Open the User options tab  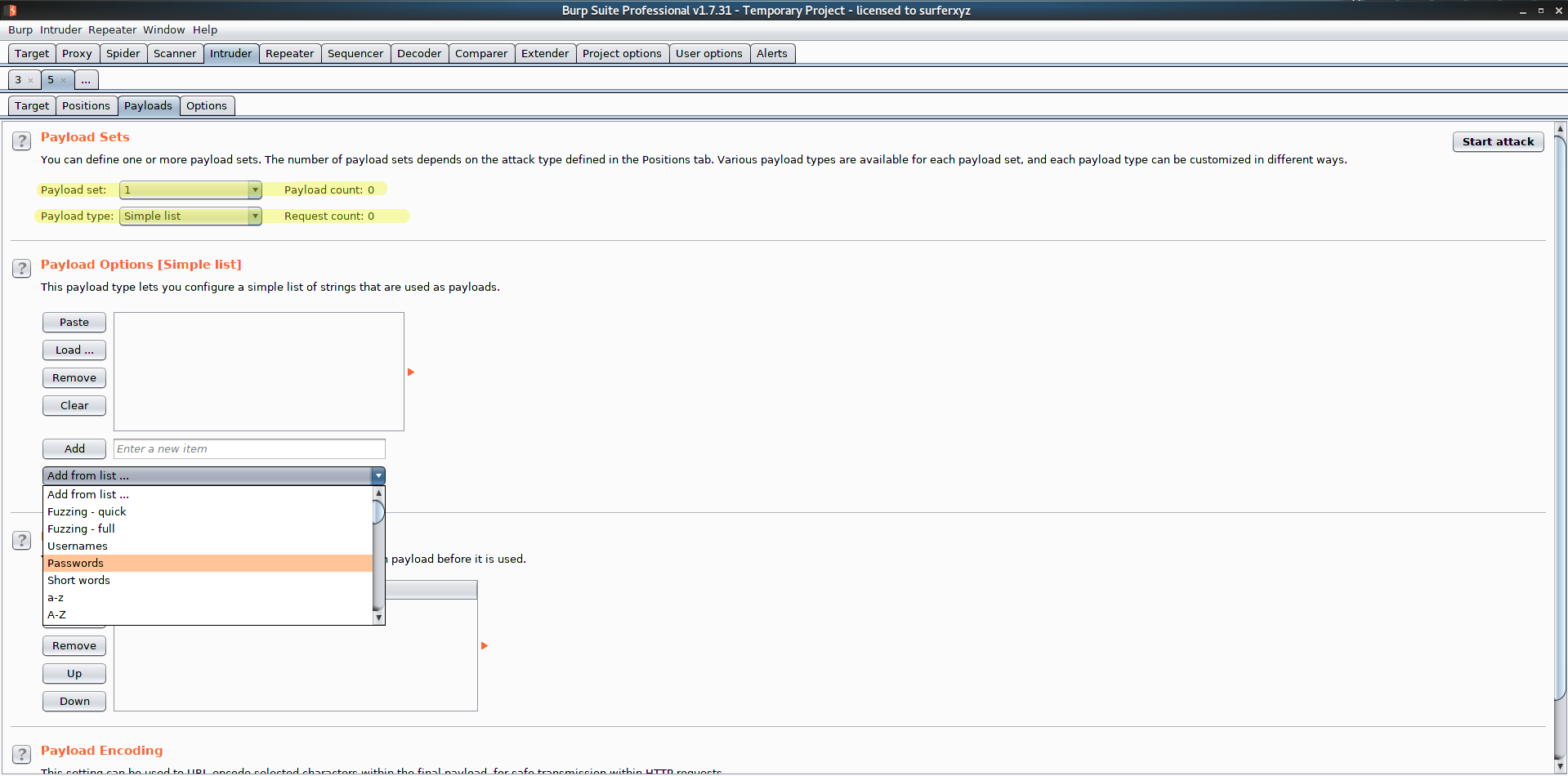[x=709, y=53]
